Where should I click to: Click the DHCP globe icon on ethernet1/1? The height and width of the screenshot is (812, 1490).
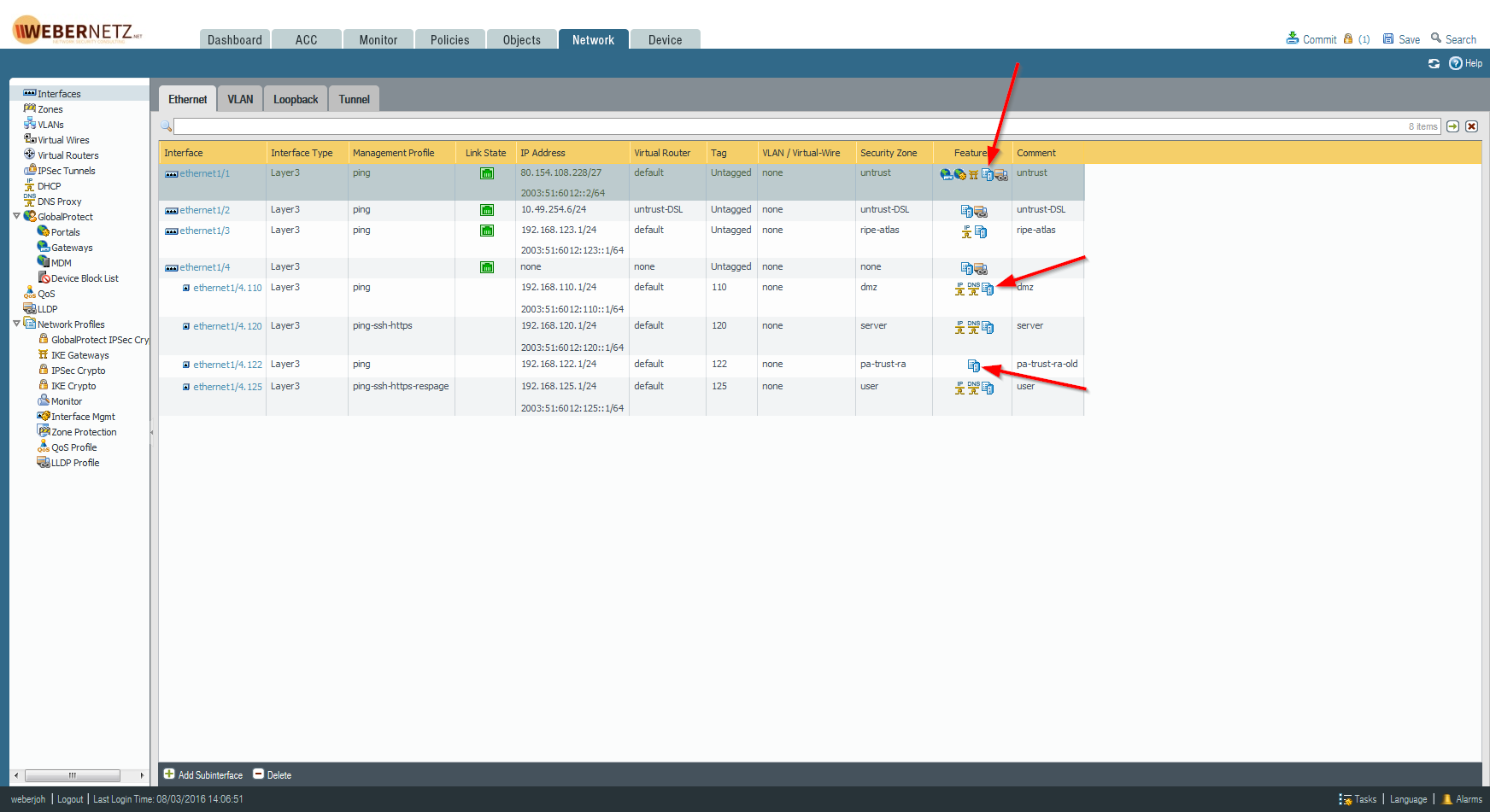[946, 174]
